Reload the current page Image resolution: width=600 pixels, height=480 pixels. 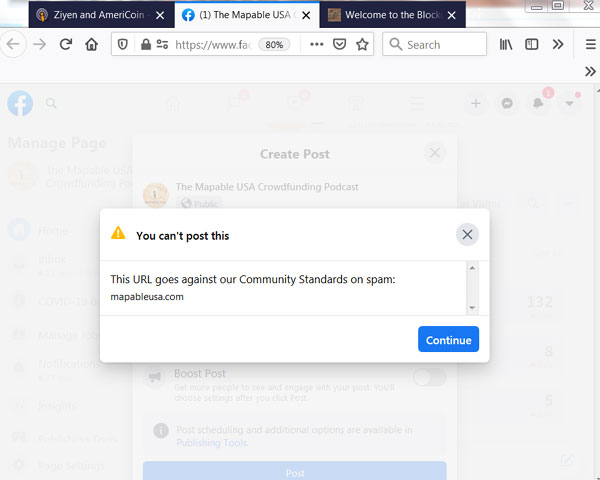pyautogui.click(x=66, y=44)
